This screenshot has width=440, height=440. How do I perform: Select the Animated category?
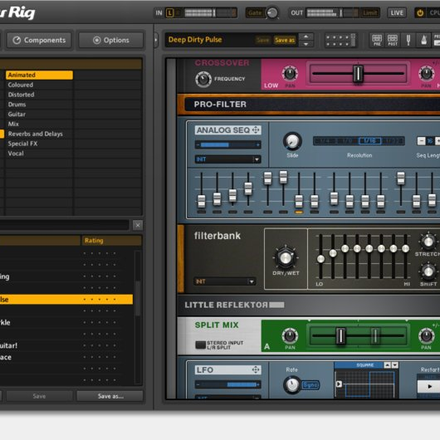(x=39, y=75)
